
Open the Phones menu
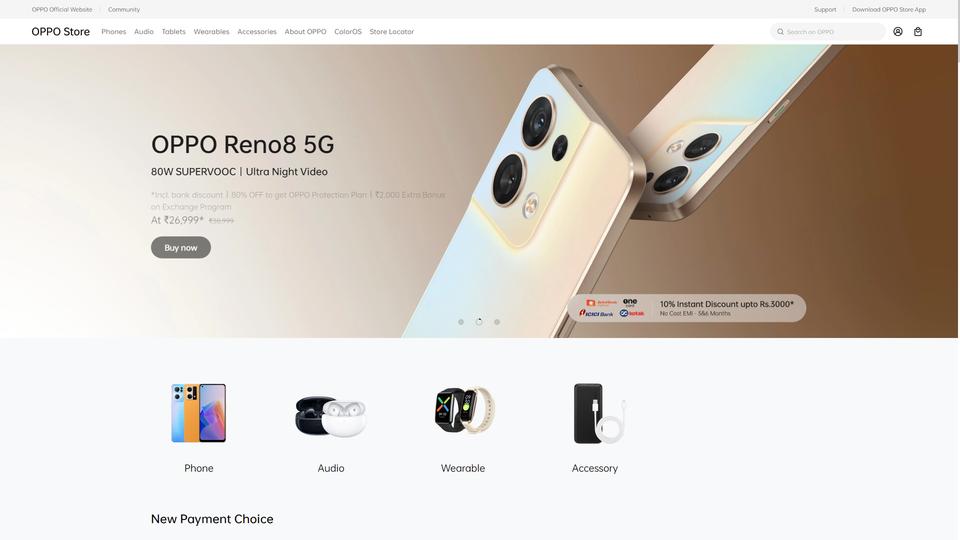114,32
